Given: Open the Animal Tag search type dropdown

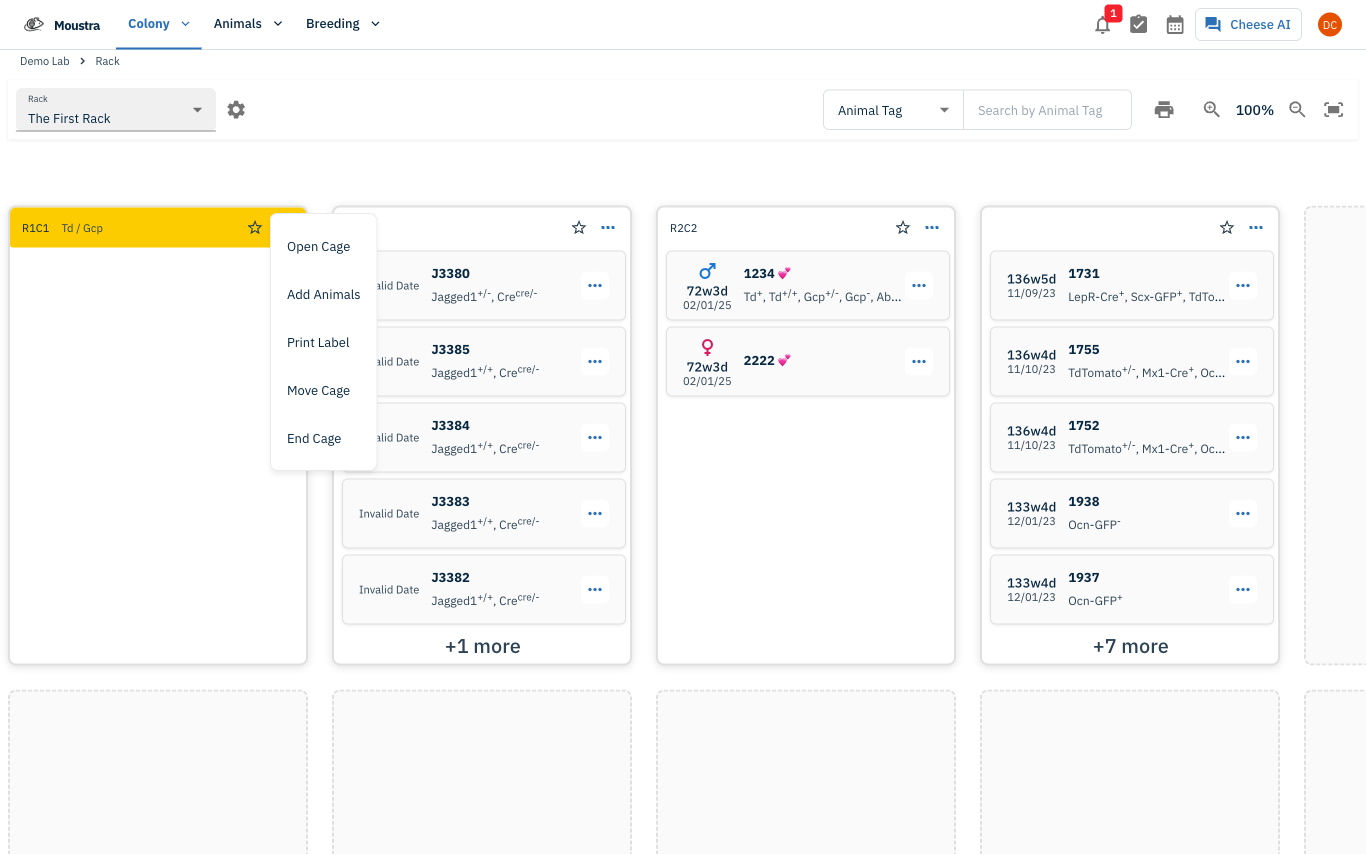Looking at the screenshot, I should click(x=893, y=110).
